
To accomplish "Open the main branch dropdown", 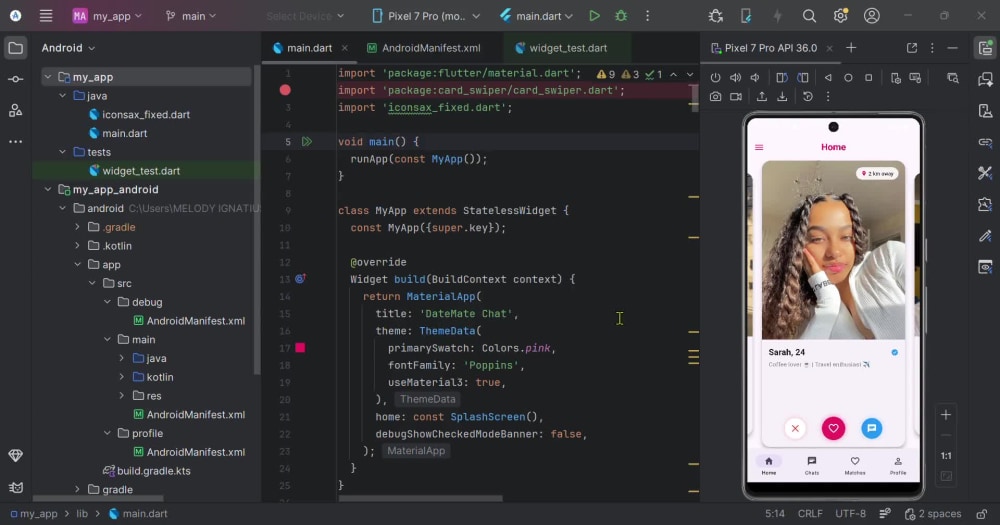I will click(190, 16).
